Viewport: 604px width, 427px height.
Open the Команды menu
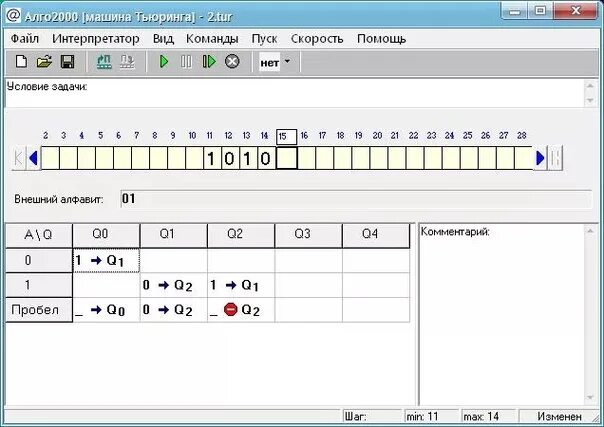[212, 39]
